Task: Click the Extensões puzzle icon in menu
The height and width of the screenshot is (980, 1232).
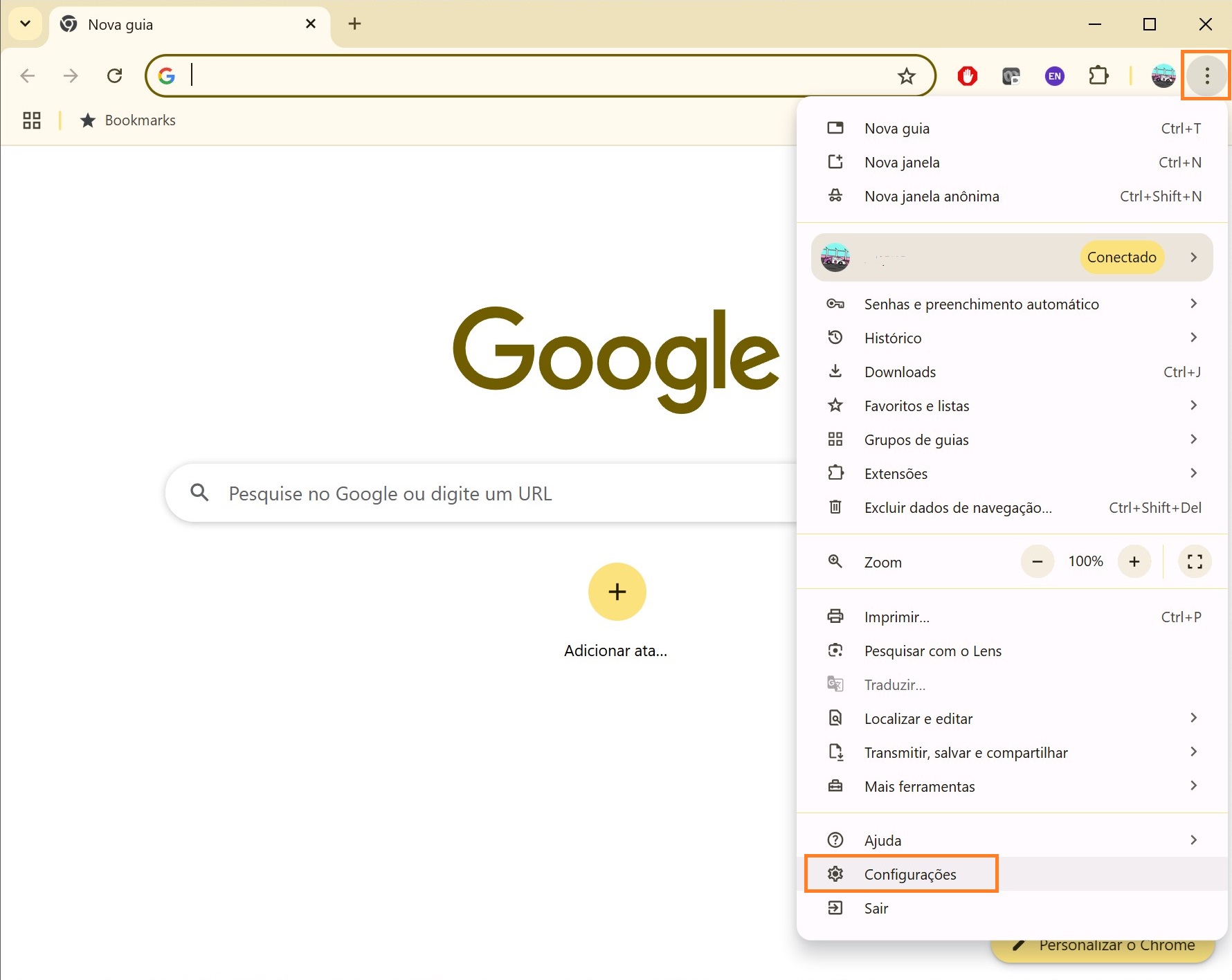Action: [835, 473]
